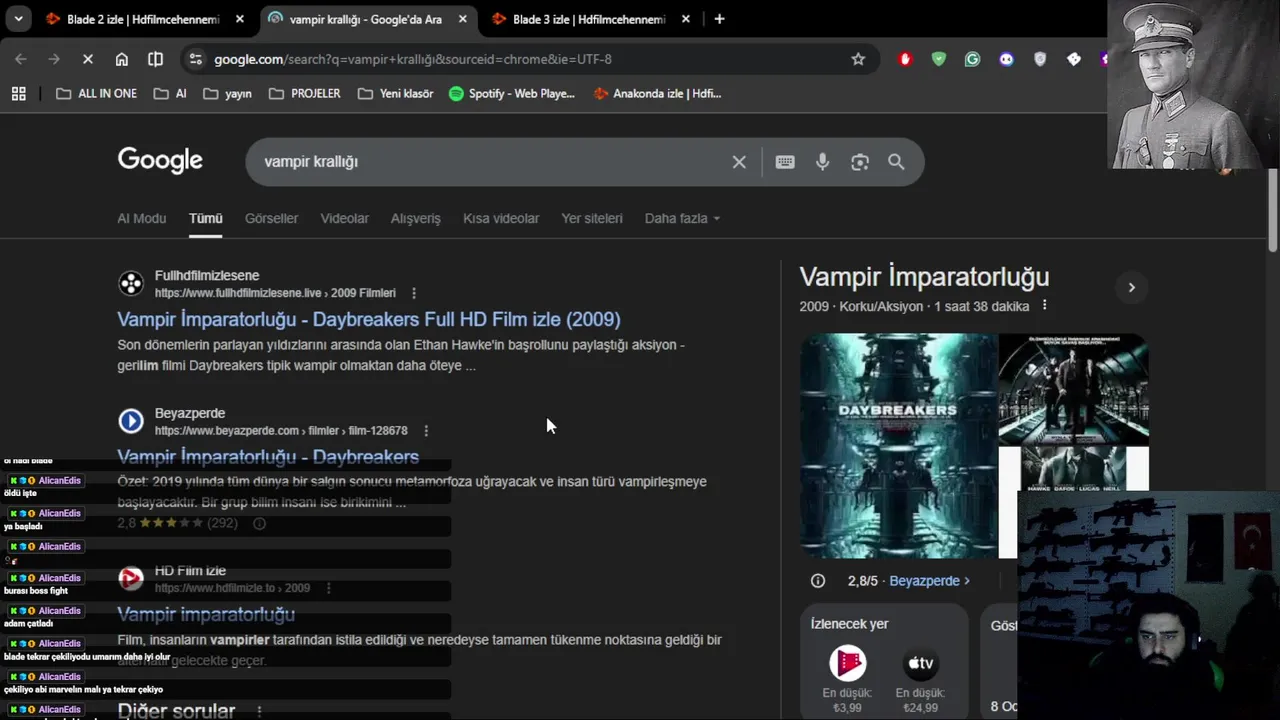Viewport: 1280px width, 720px height.
Task: Switch to Görseller results tab
Action: click(272, 218)
